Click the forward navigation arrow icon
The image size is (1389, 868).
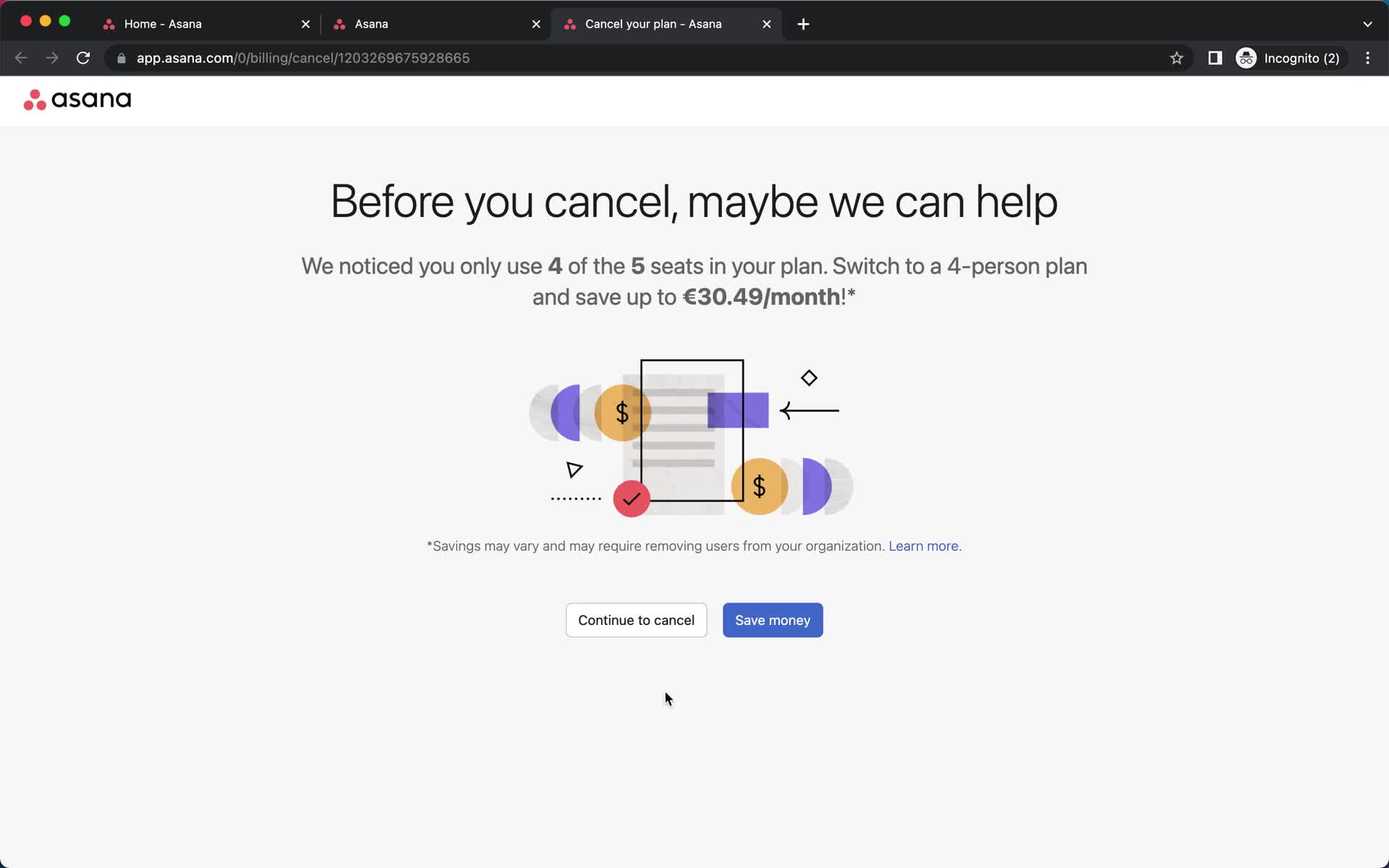[51, 58]
